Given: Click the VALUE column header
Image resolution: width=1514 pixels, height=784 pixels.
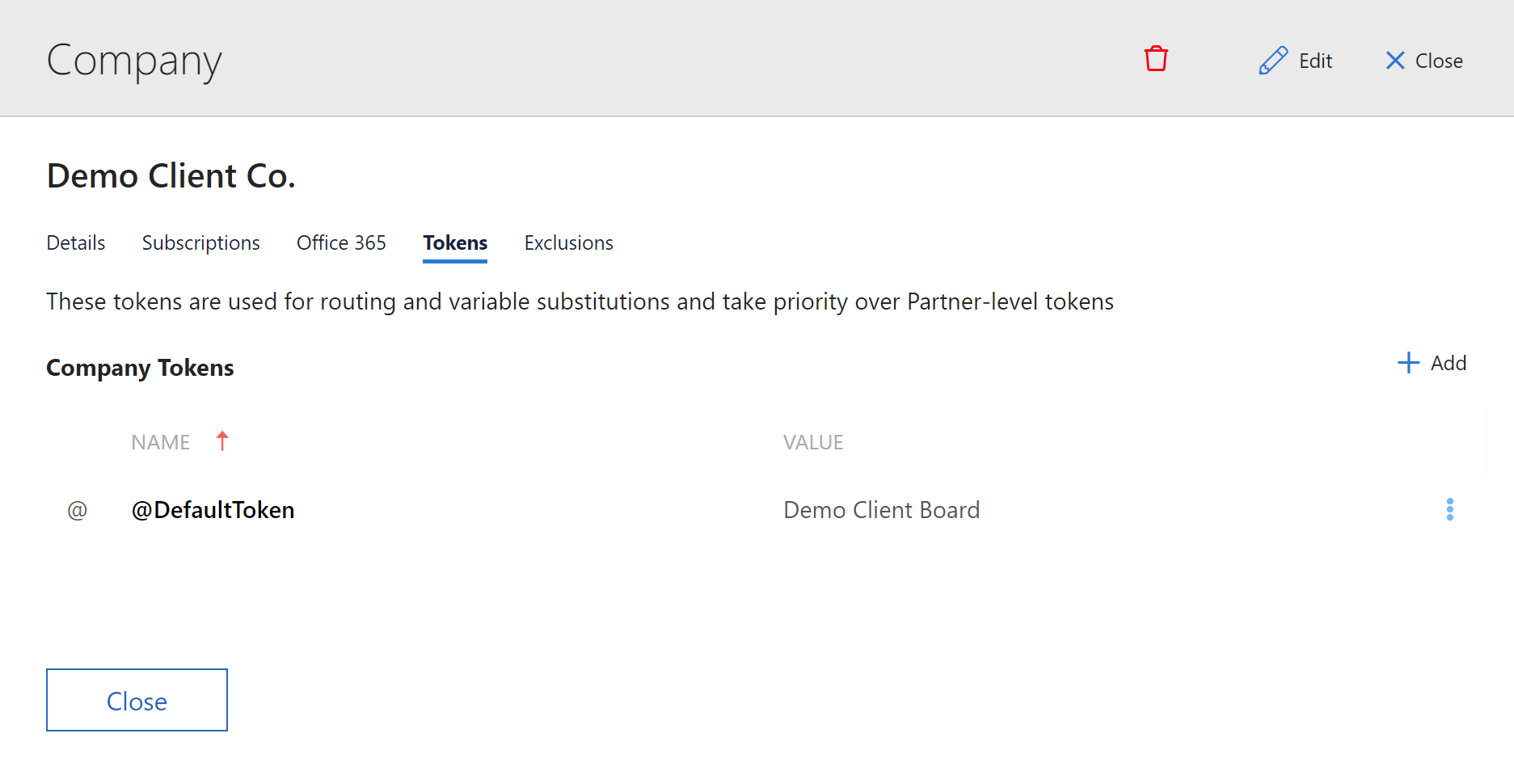Looking at the screenshot, I should pos(813,442).
